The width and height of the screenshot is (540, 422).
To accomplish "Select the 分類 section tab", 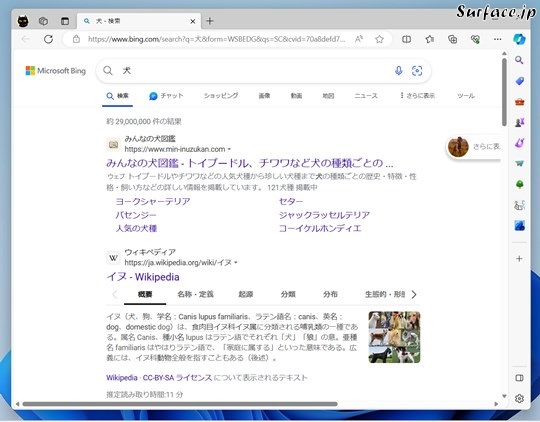I will [x=288, y=294].
